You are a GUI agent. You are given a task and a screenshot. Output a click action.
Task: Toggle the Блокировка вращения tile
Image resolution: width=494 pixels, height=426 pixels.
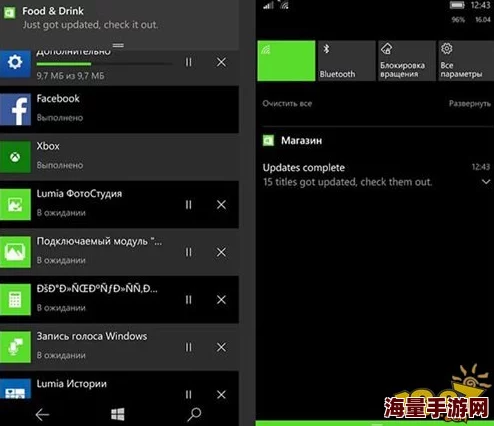(407, 61)
